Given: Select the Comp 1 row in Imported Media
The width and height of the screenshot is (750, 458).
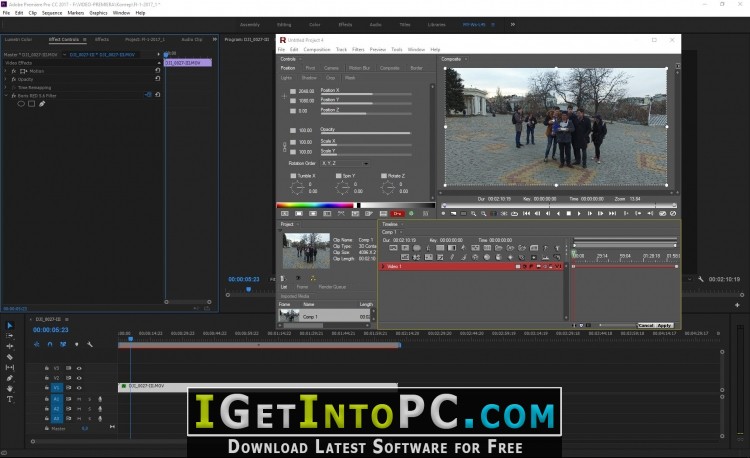Looking at the screenshot, I should coord(324,316).
